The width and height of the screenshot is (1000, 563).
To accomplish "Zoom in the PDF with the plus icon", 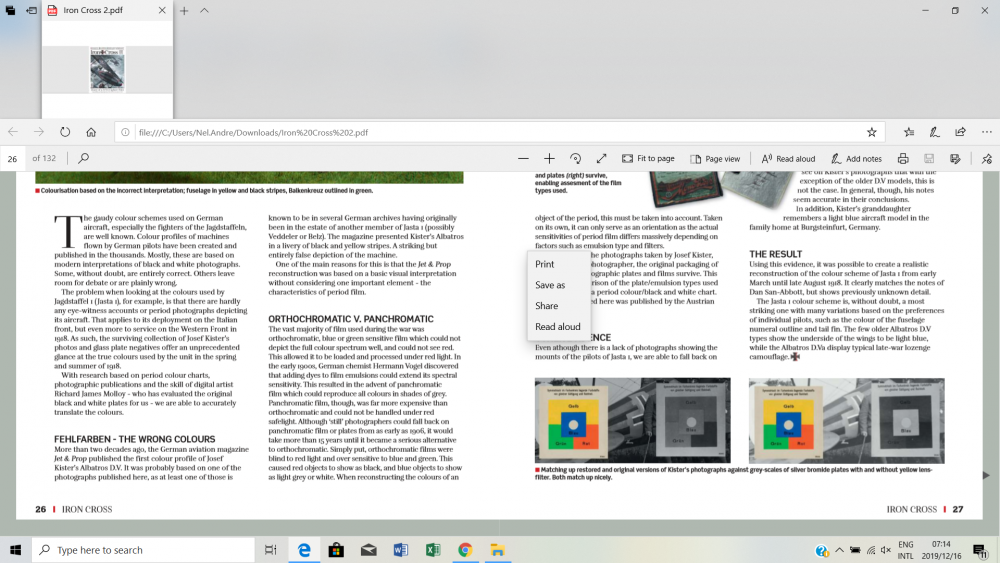I will click(x=549, y=158).
